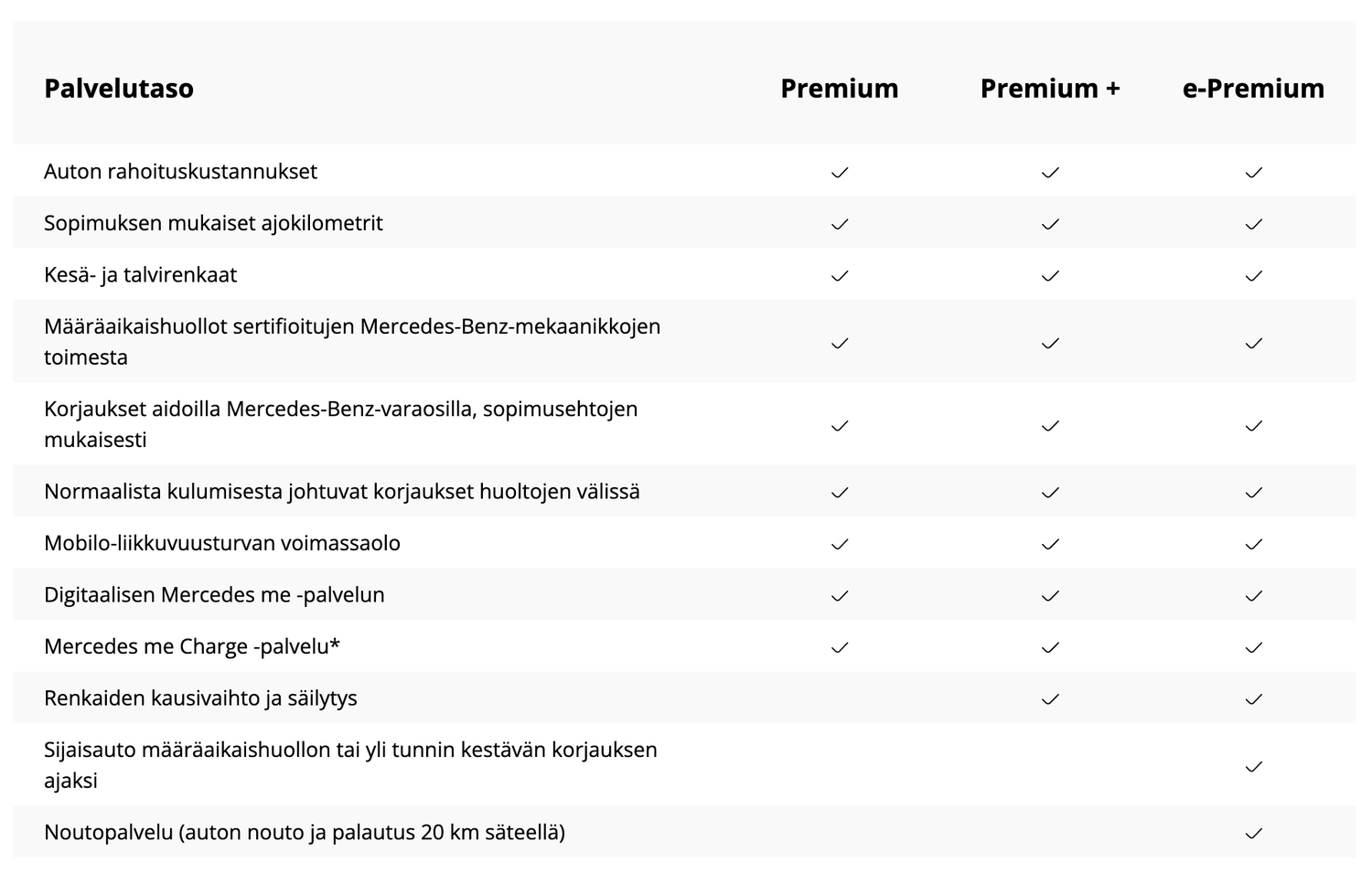This screenshot has height=884, width=1372.
Task: Click Premium + checkmark for Kesä- ja talvirenkaat
Action: 1050,275
